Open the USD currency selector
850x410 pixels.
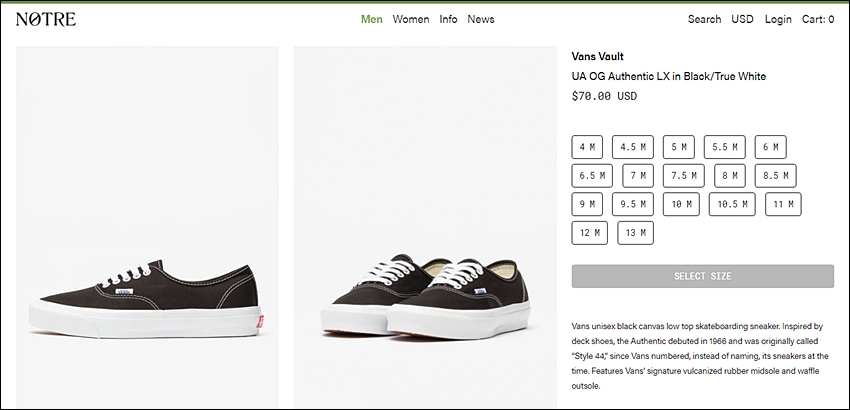[742, 19]
